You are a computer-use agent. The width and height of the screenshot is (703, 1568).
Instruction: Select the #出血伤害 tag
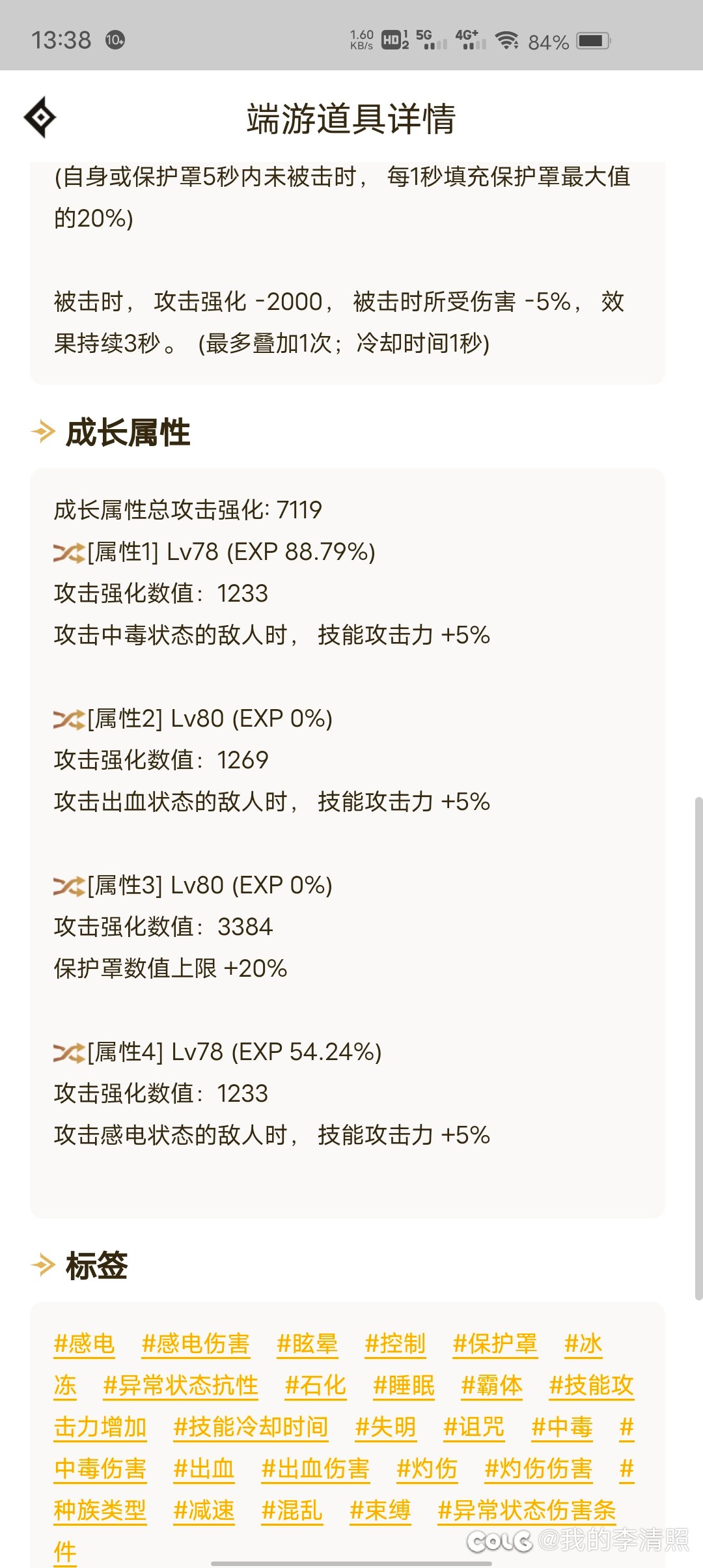[x=315, y=1468]
